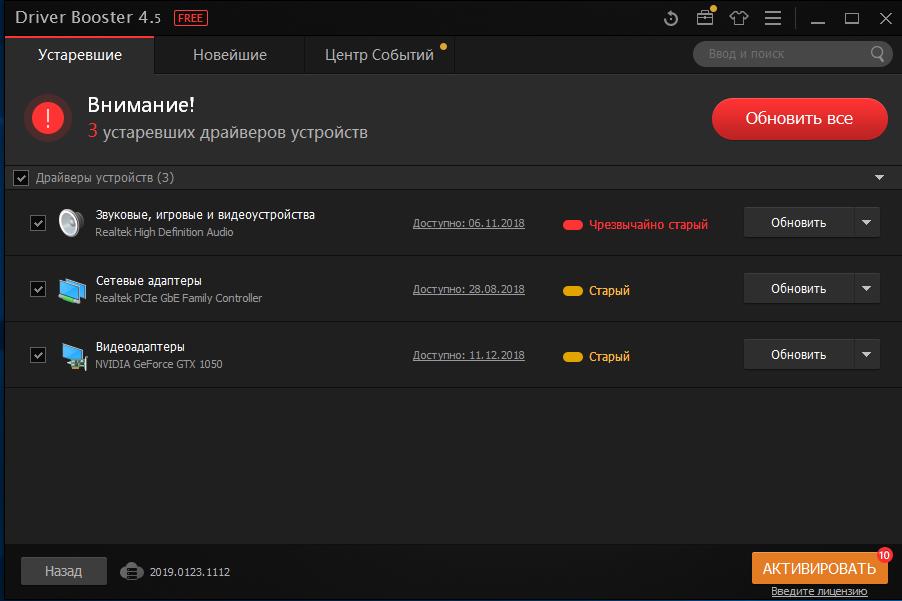Click the search magnifier icon

click(x=877, y=54)
